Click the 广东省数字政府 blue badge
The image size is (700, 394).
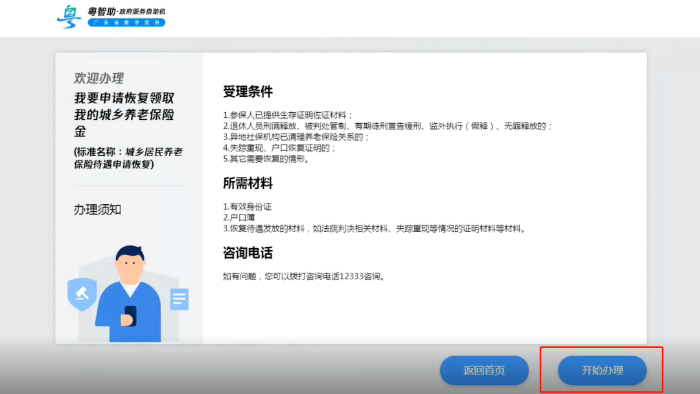(x=126, y=23)
